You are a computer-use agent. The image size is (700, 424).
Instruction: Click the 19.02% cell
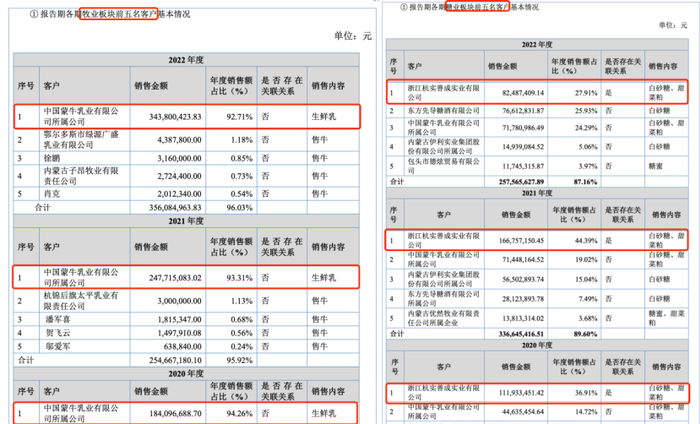586,260
